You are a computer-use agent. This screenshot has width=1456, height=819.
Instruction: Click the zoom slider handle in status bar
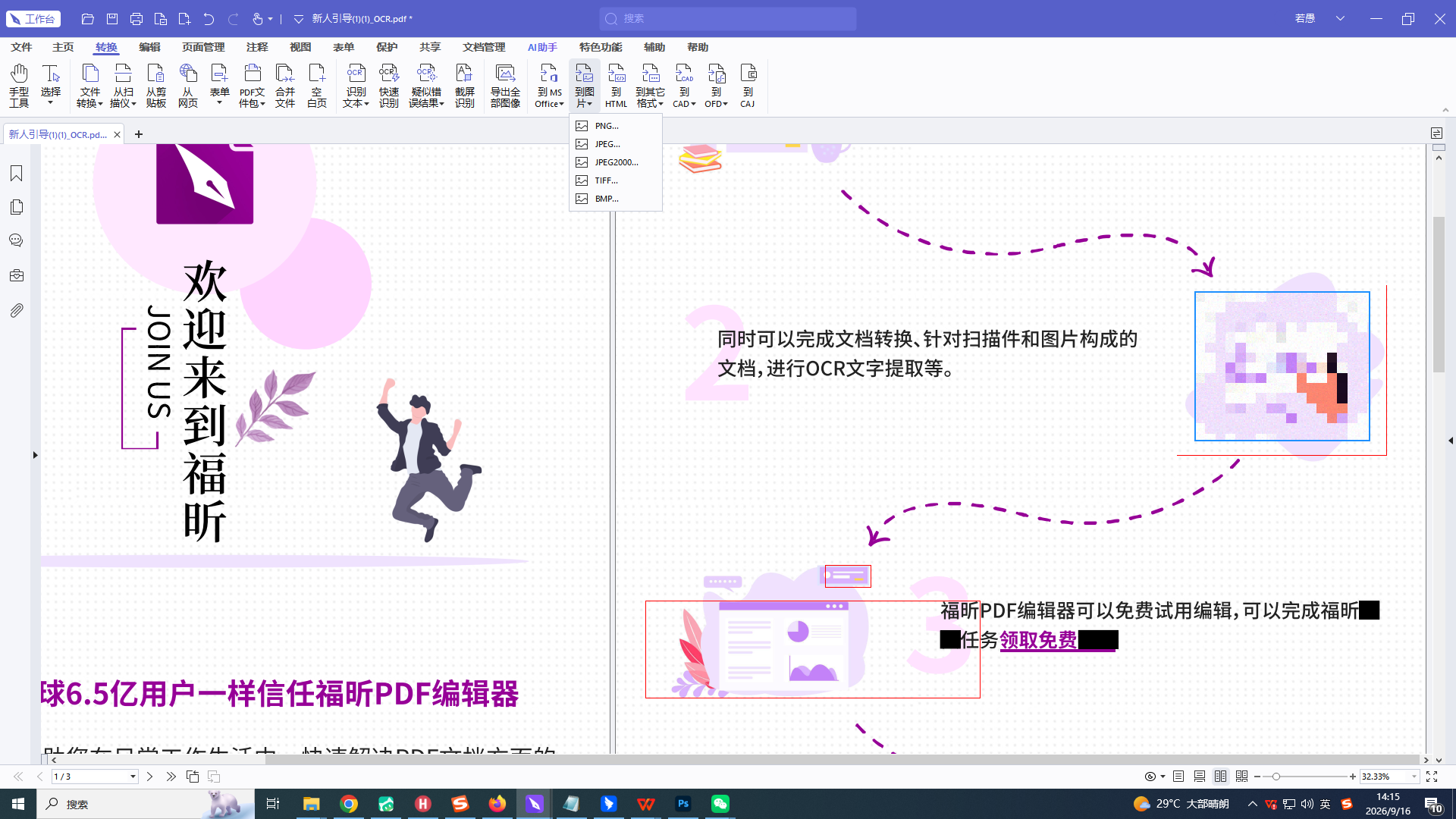click(x=1276, y=777)
